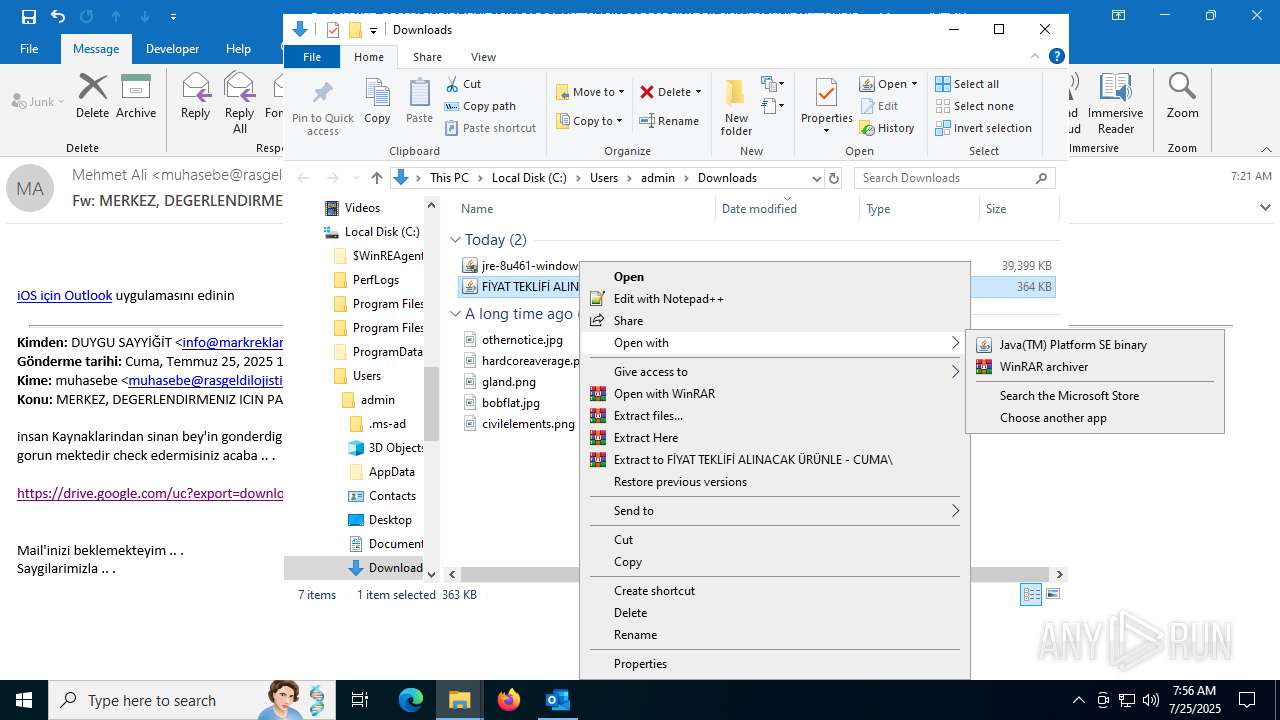Choose Edit with Notepad++ from context menu
1280x720 pixels.
pyautogui.click(x=774, y=299)
